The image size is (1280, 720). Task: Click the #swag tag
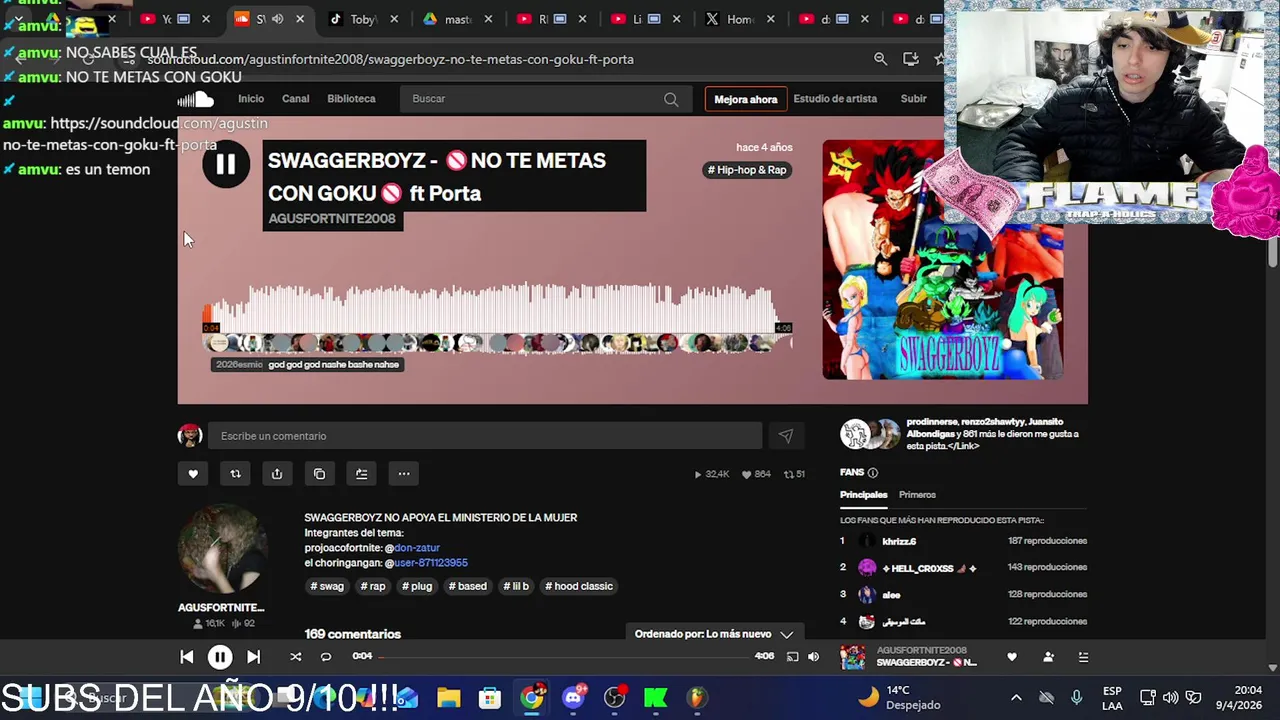pyautogui.click(x=327, y=586)
